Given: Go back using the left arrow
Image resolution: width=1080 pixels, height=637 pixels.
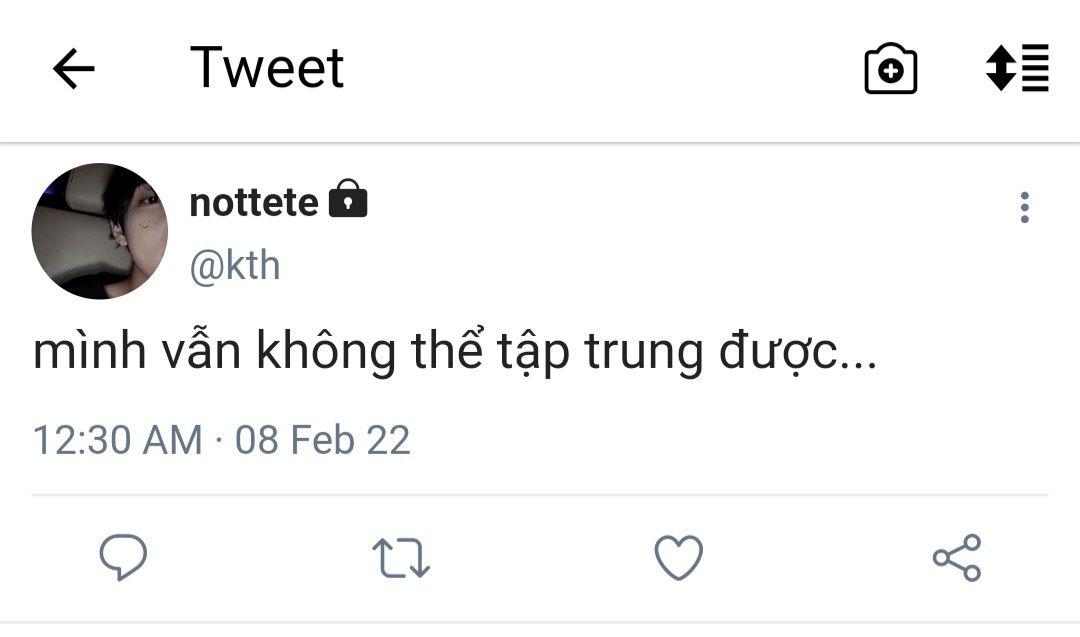Looking at the screenshot, I should (73, 69).
